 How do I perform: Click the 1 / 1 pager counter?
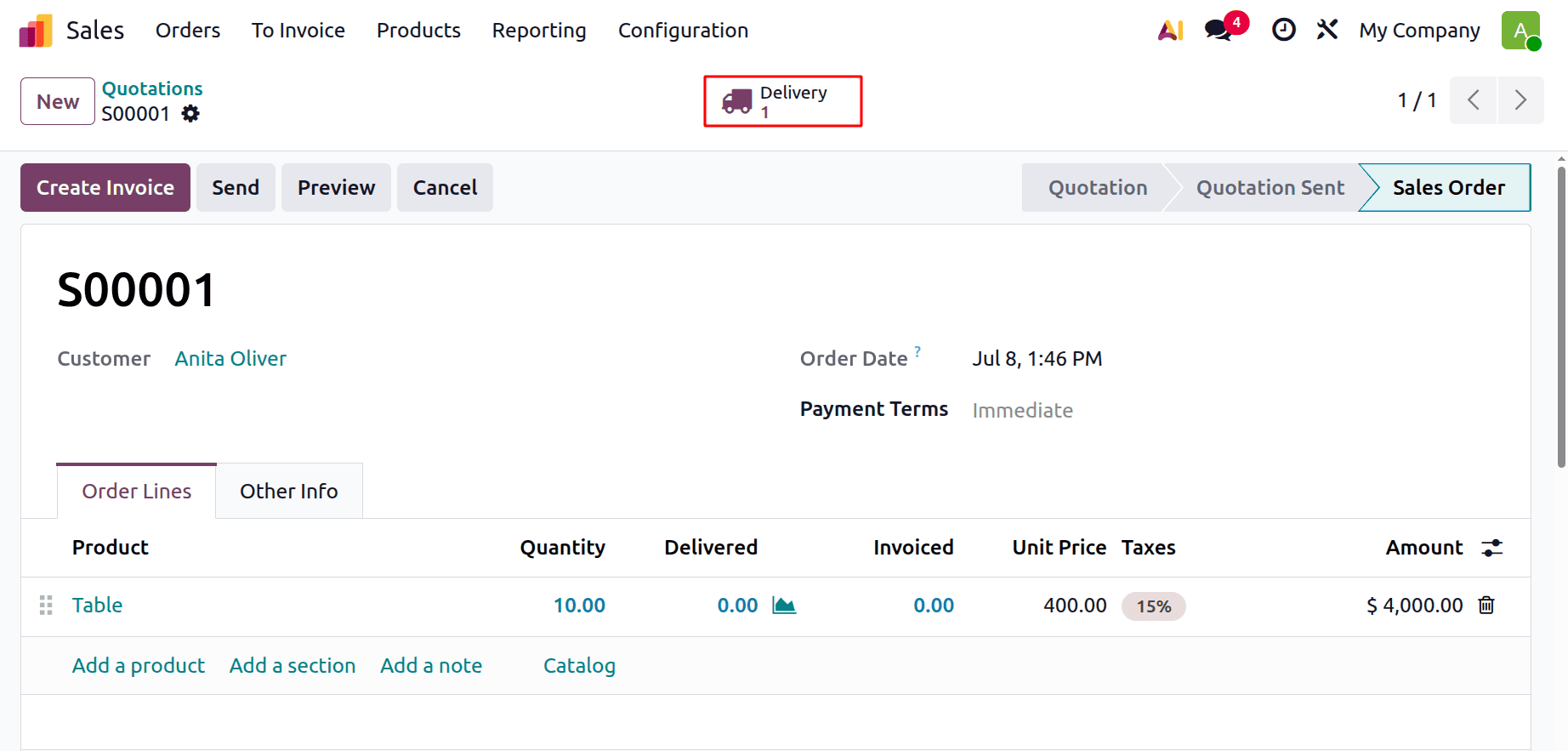coord(1417,100)
